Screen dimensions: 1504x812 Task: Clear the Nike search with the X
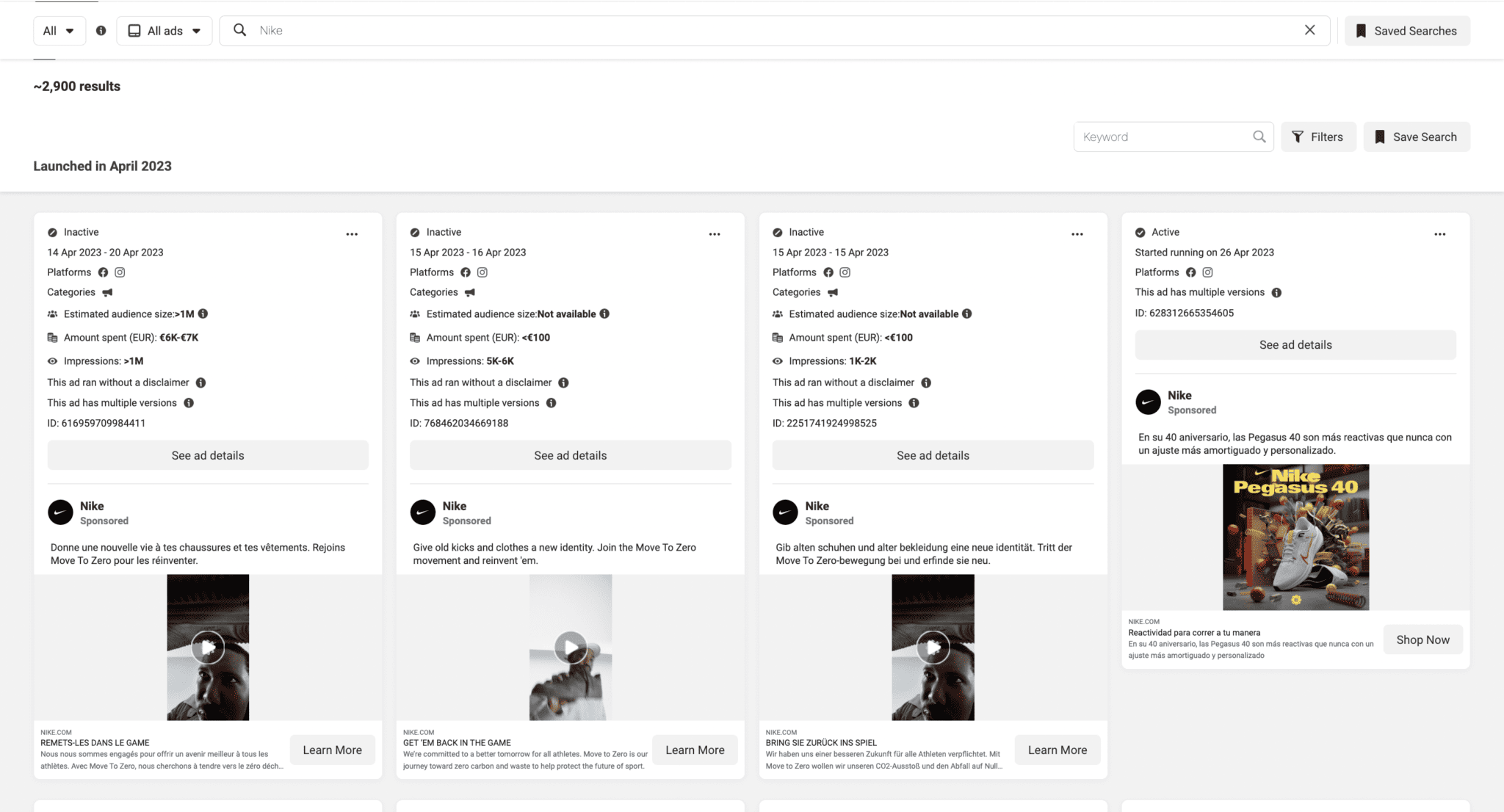[x=1309, y=30]
